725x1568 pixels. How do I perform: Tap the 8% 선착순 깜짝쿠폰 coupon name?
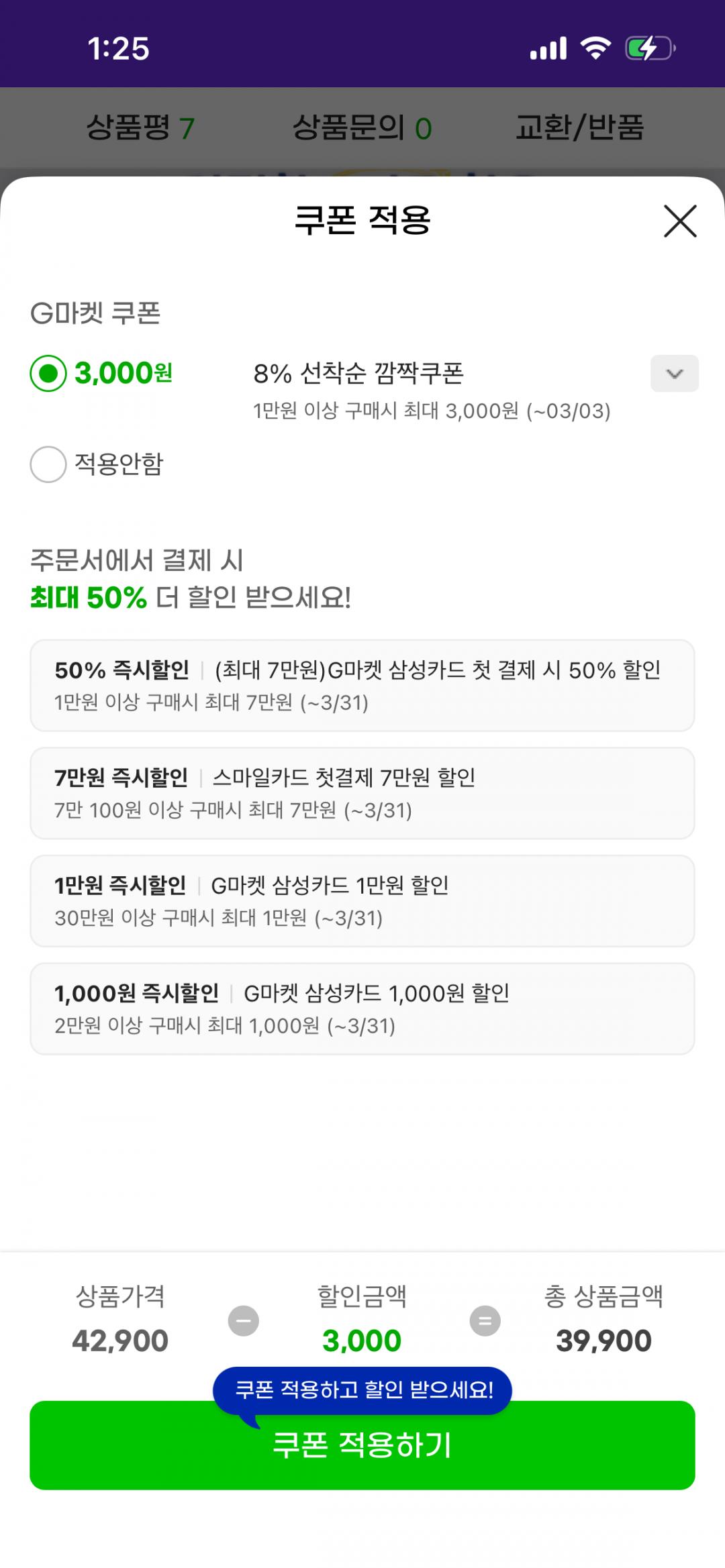pyautogui.click(x=358, y=373)
